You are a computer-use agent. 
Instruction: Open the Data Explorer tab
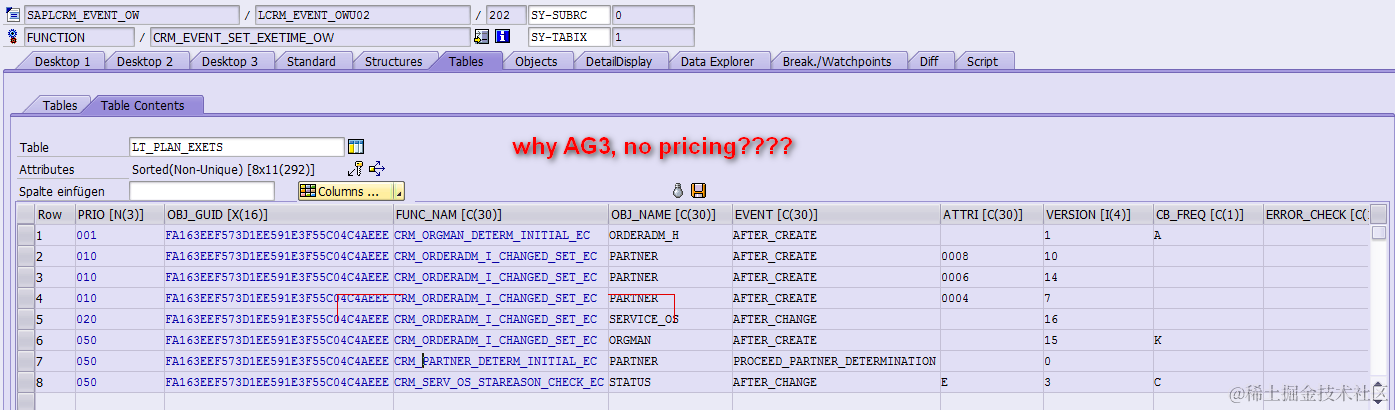point(717,61)
